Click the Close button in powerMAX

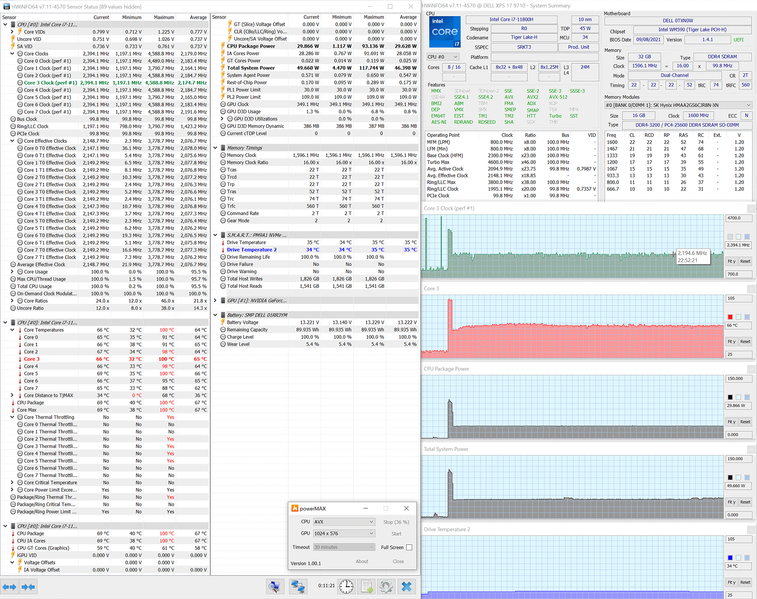398,561
